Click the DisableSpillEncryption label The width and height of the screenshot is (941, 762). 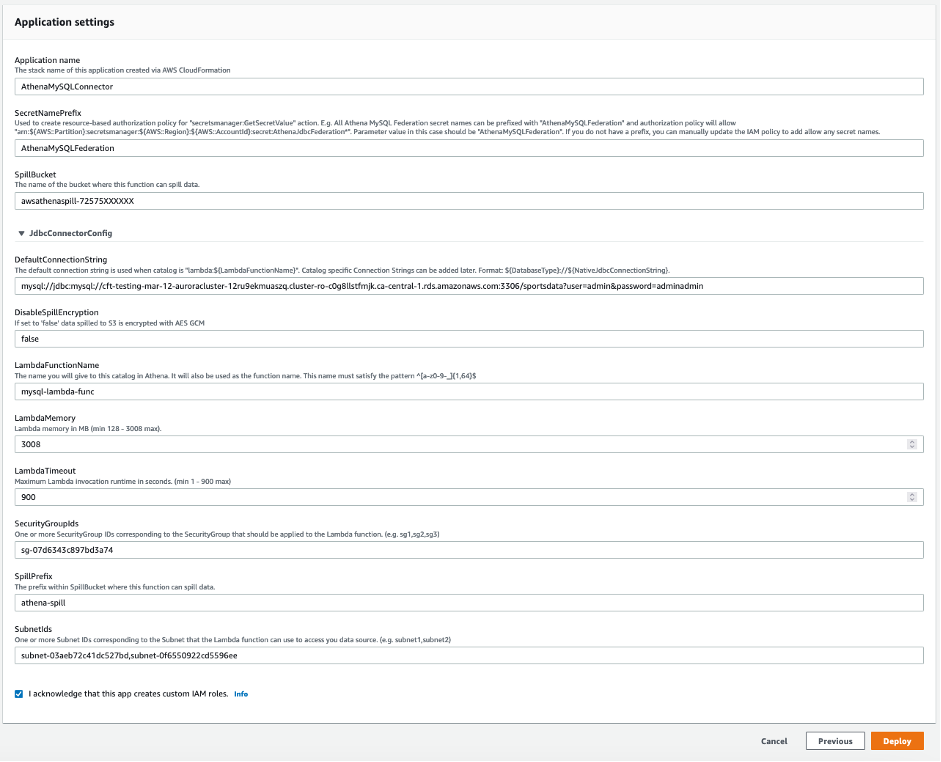point(56,312)
